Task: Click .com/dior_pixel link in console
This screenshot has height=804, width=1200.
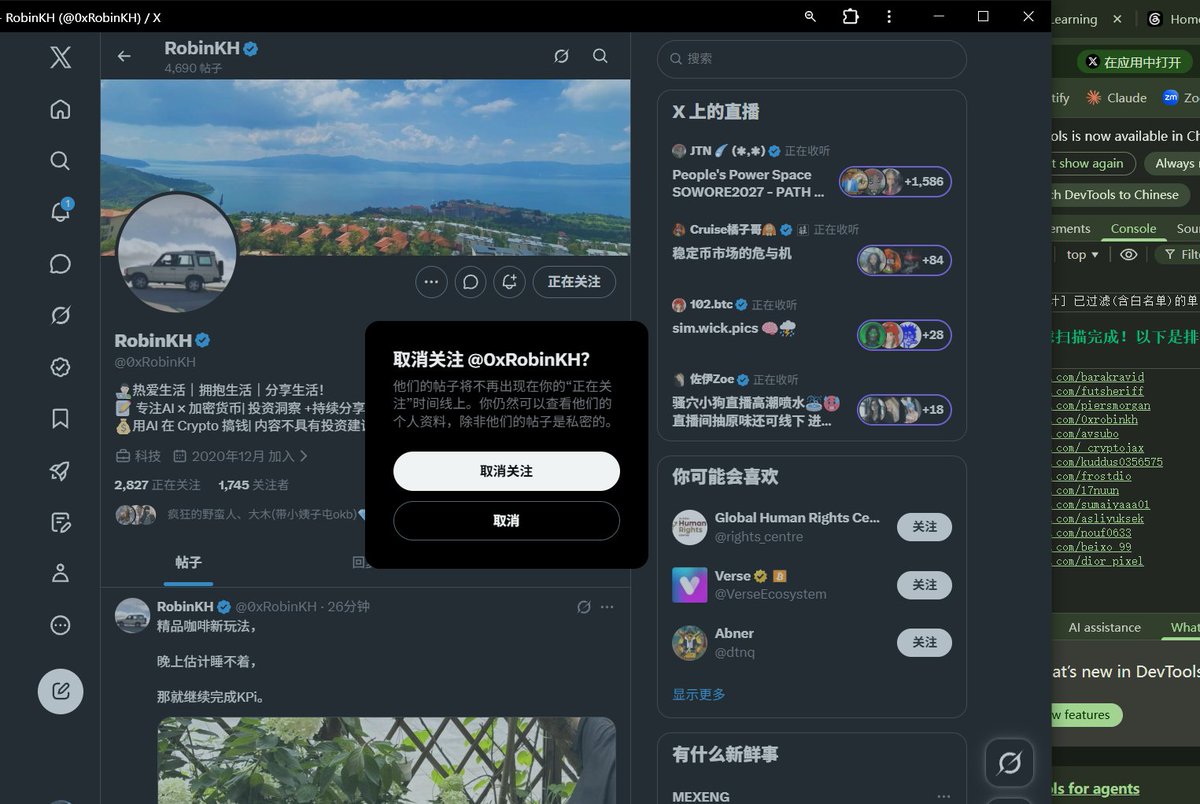Action: [1099, 561]
